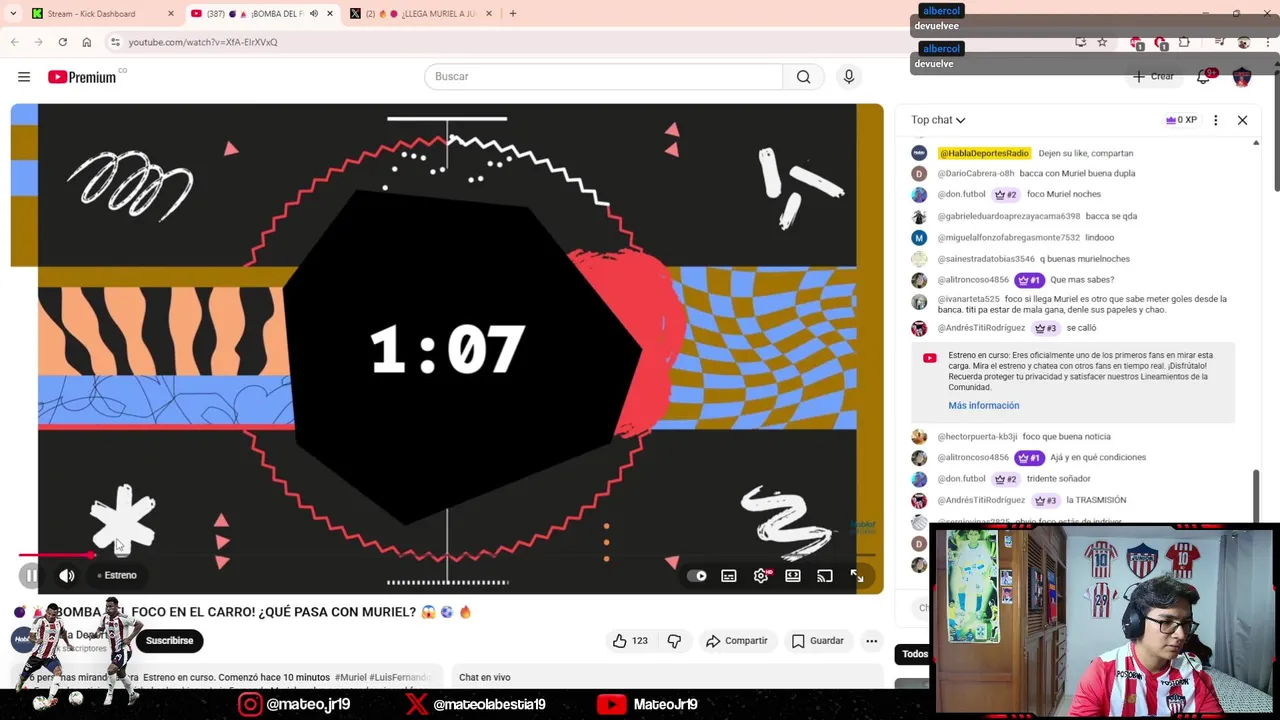Click chat message 'tridente soñador'
The image size is (1280, 720).
coord(1058,479)
